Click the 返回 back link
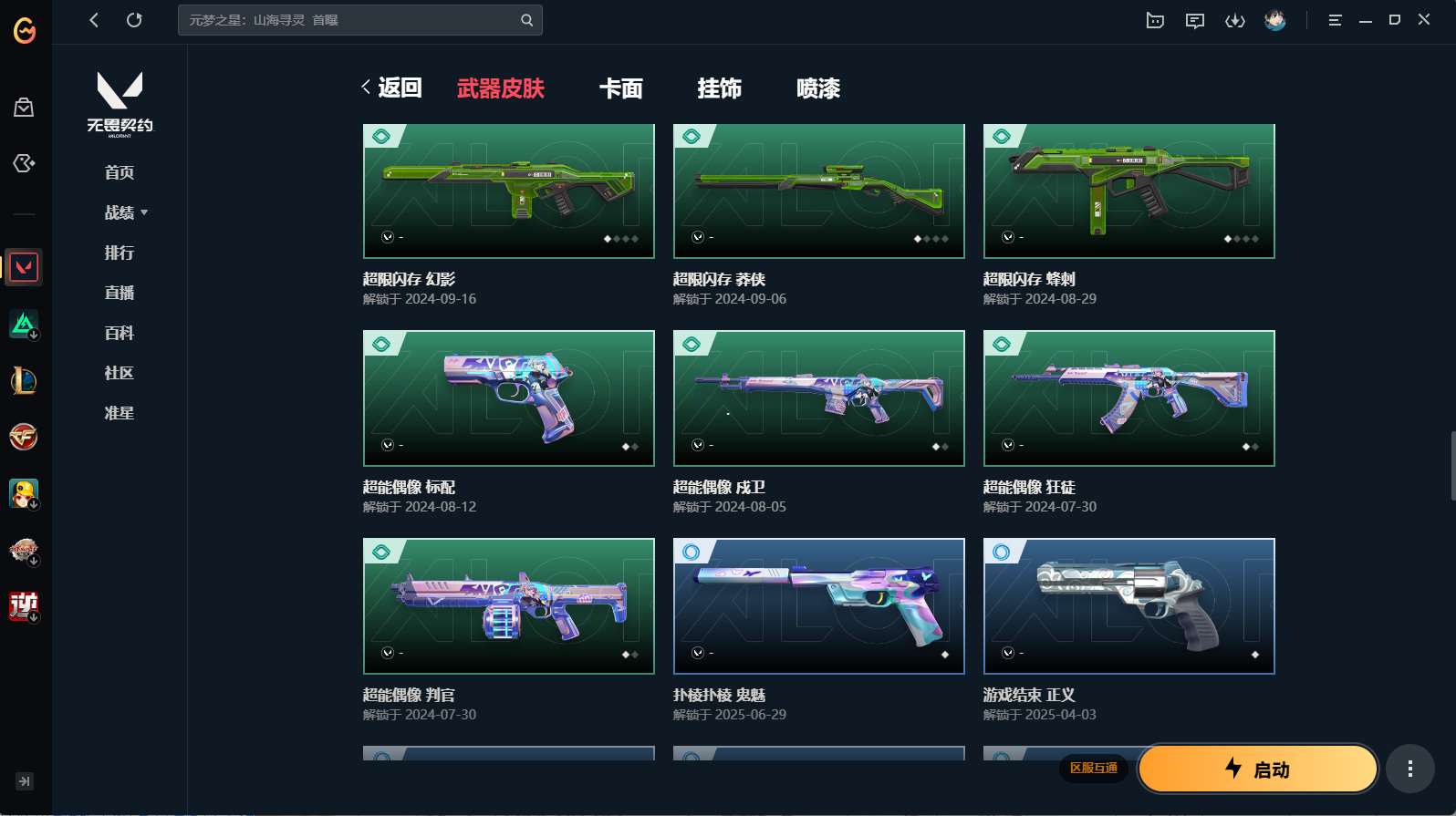 pos(391,88)
